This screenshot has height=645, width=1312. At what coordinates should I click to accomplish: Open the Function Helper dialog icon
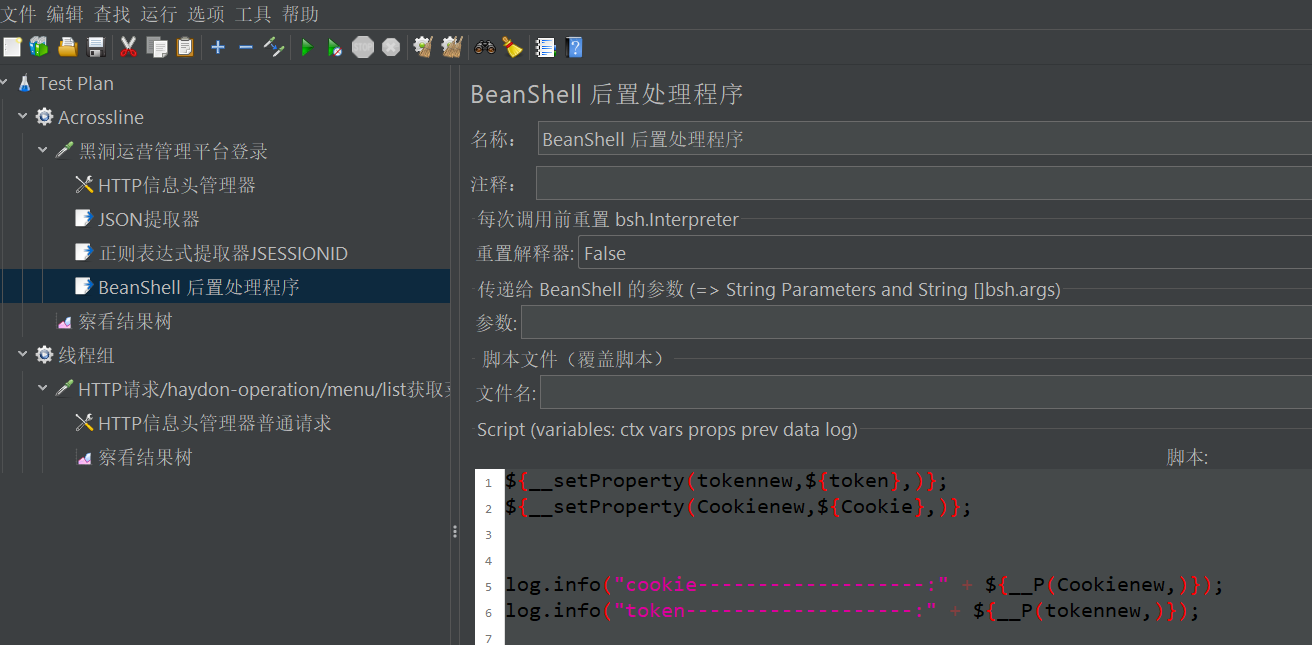[545, 47]
